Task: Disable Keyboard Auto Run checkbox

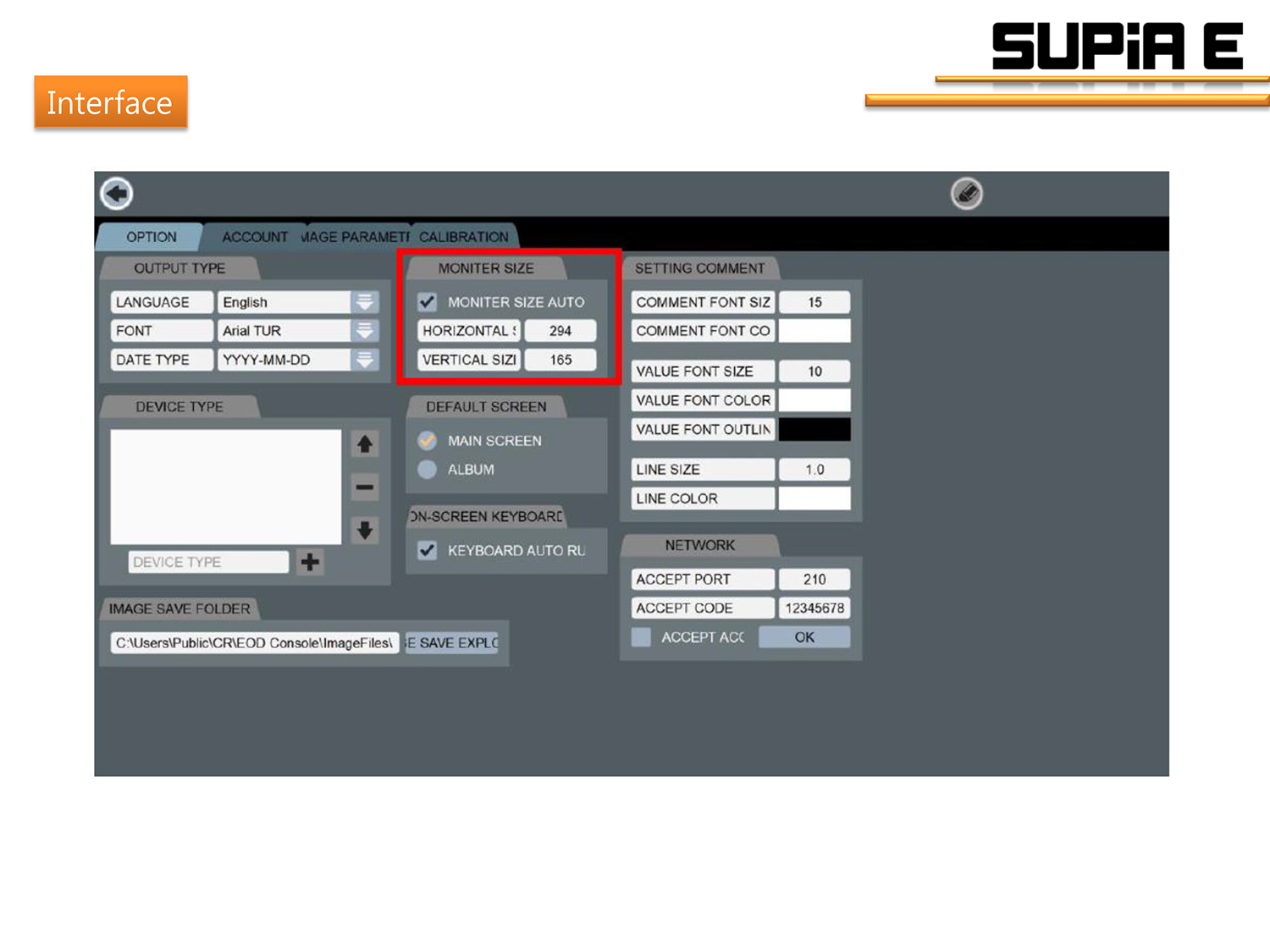Action: (428, 551)
